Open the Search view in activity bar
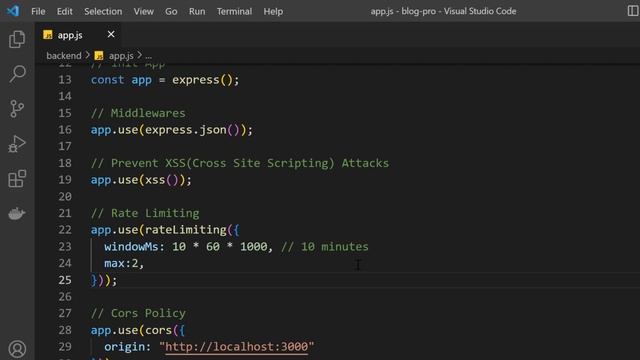 coord(17,74)
